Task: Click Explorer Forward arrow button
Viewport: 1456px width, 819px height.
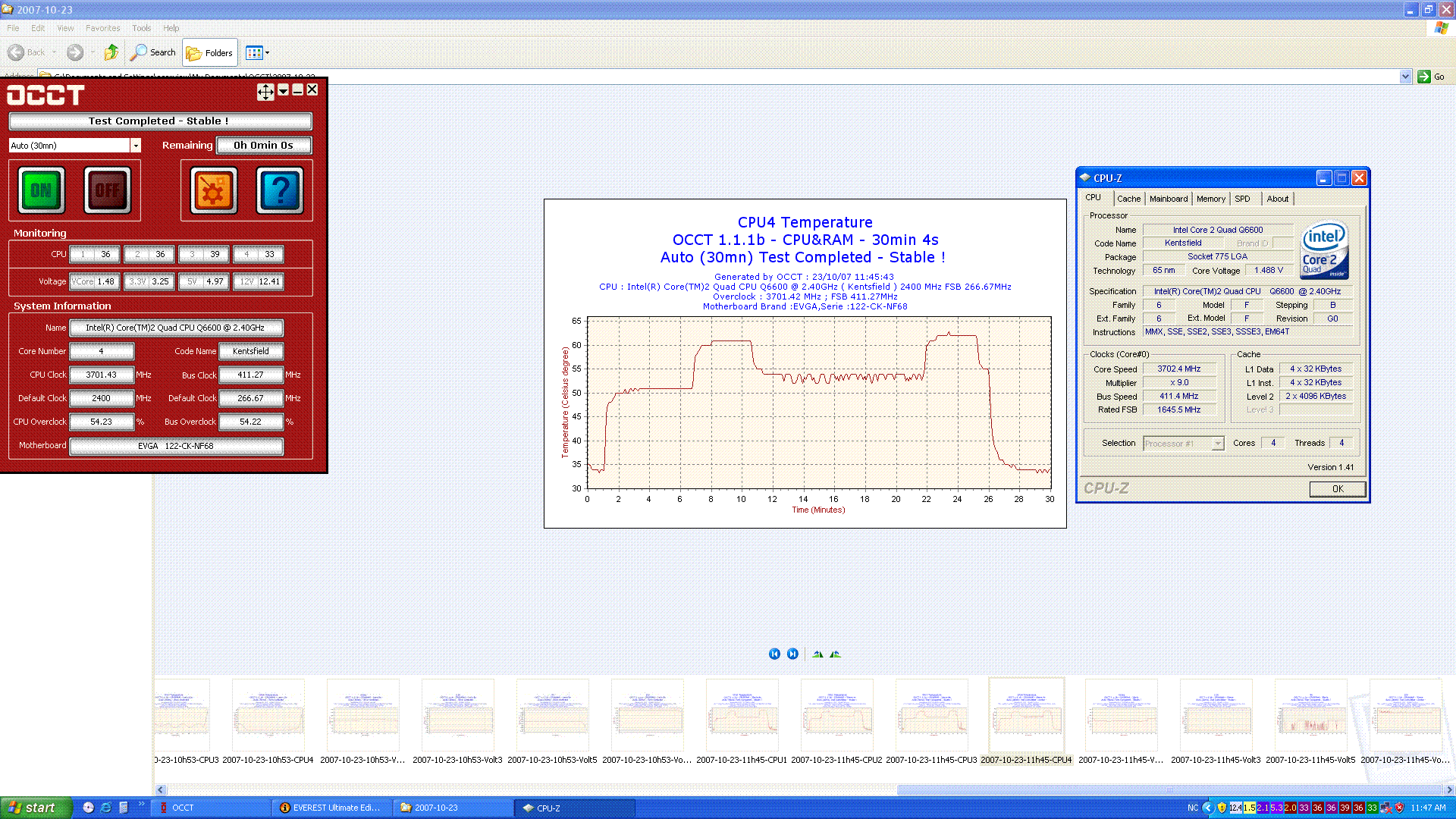Action: 74,52
